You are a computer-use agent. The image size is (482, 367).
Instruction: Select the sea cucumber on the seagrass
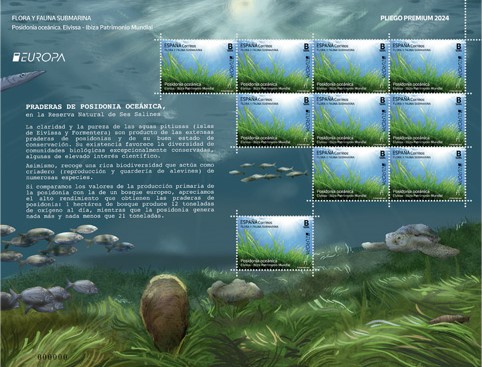449,319
